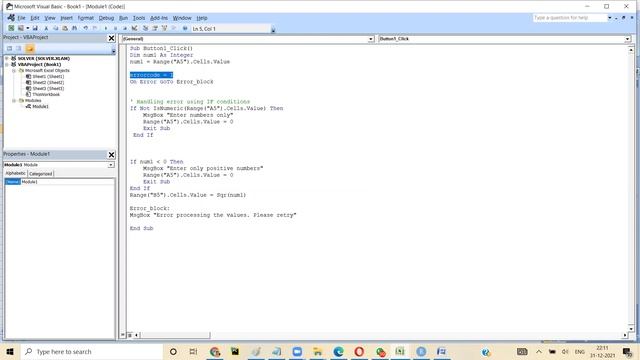
Task: Open the Edit menu
Action: [x=35, y=18]
